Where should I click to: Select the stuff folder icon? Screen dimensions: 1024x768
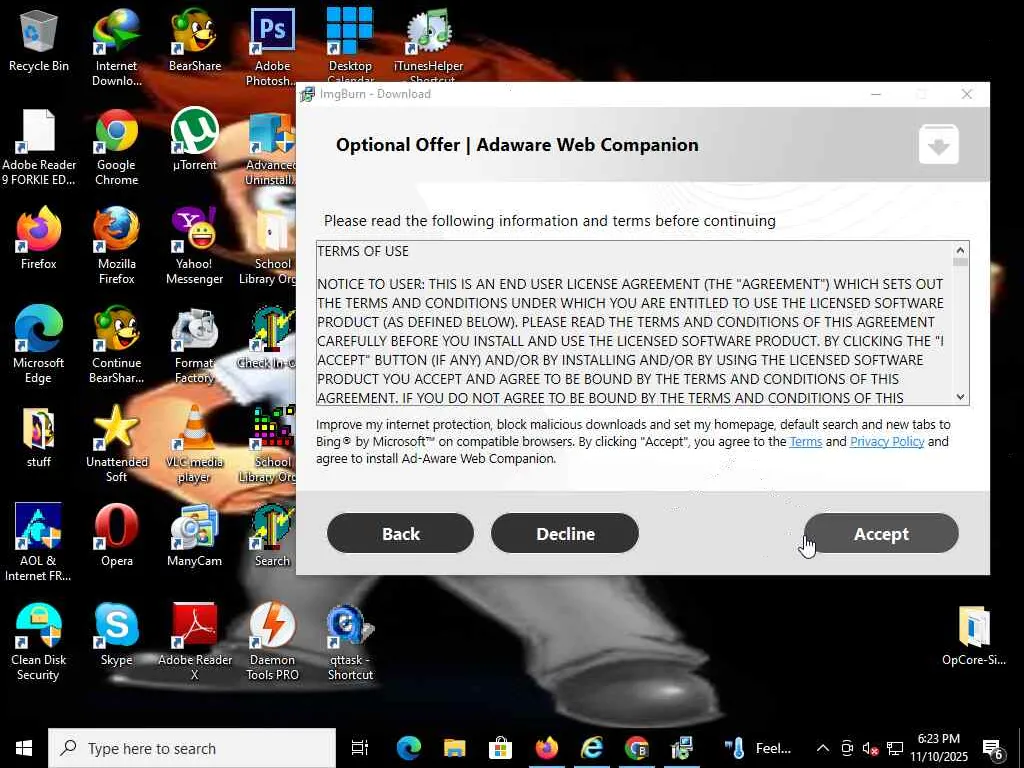[x=39, y=436]
